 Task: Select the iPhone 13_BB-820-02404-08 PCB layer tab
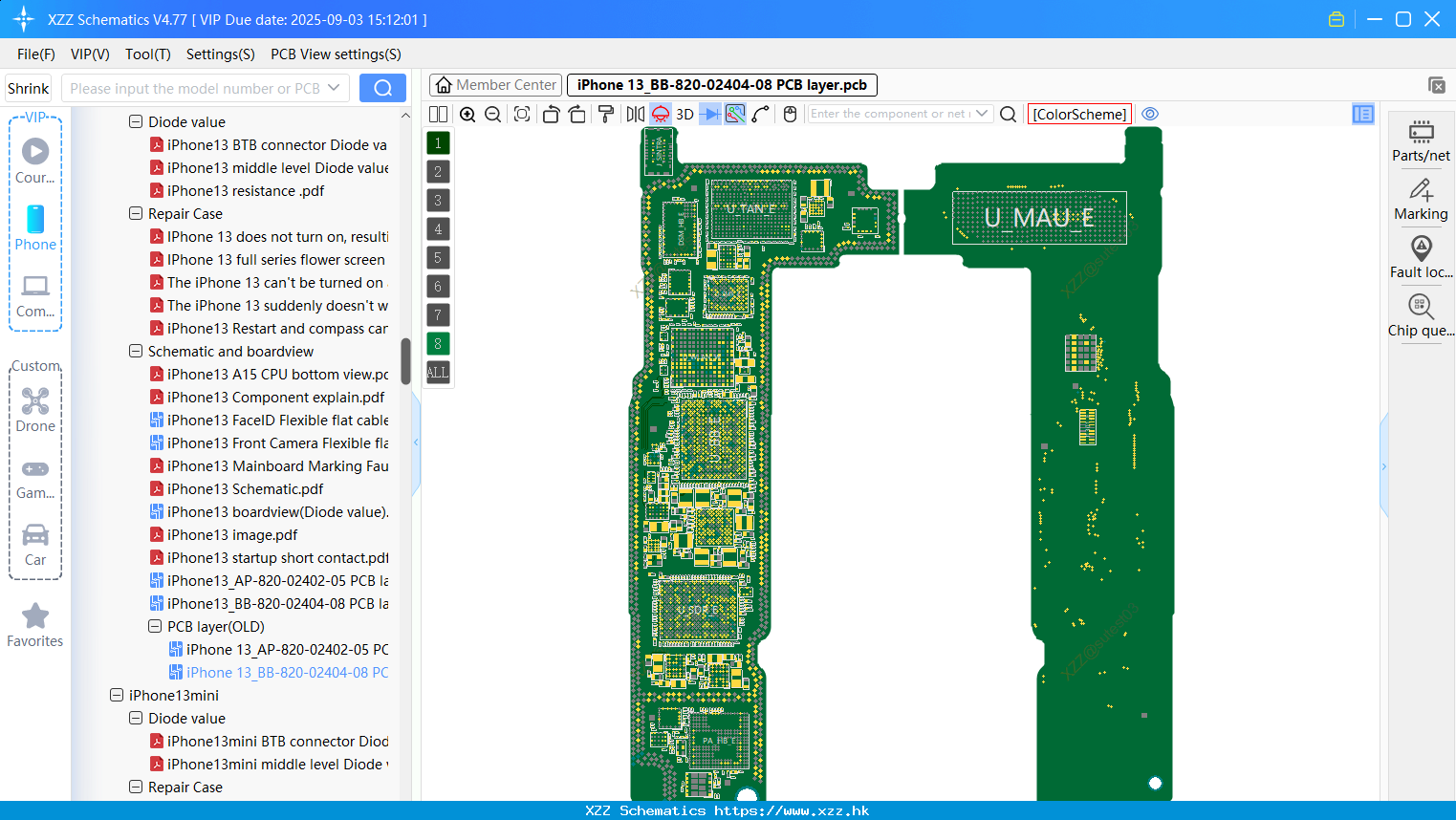coord(722,85)
